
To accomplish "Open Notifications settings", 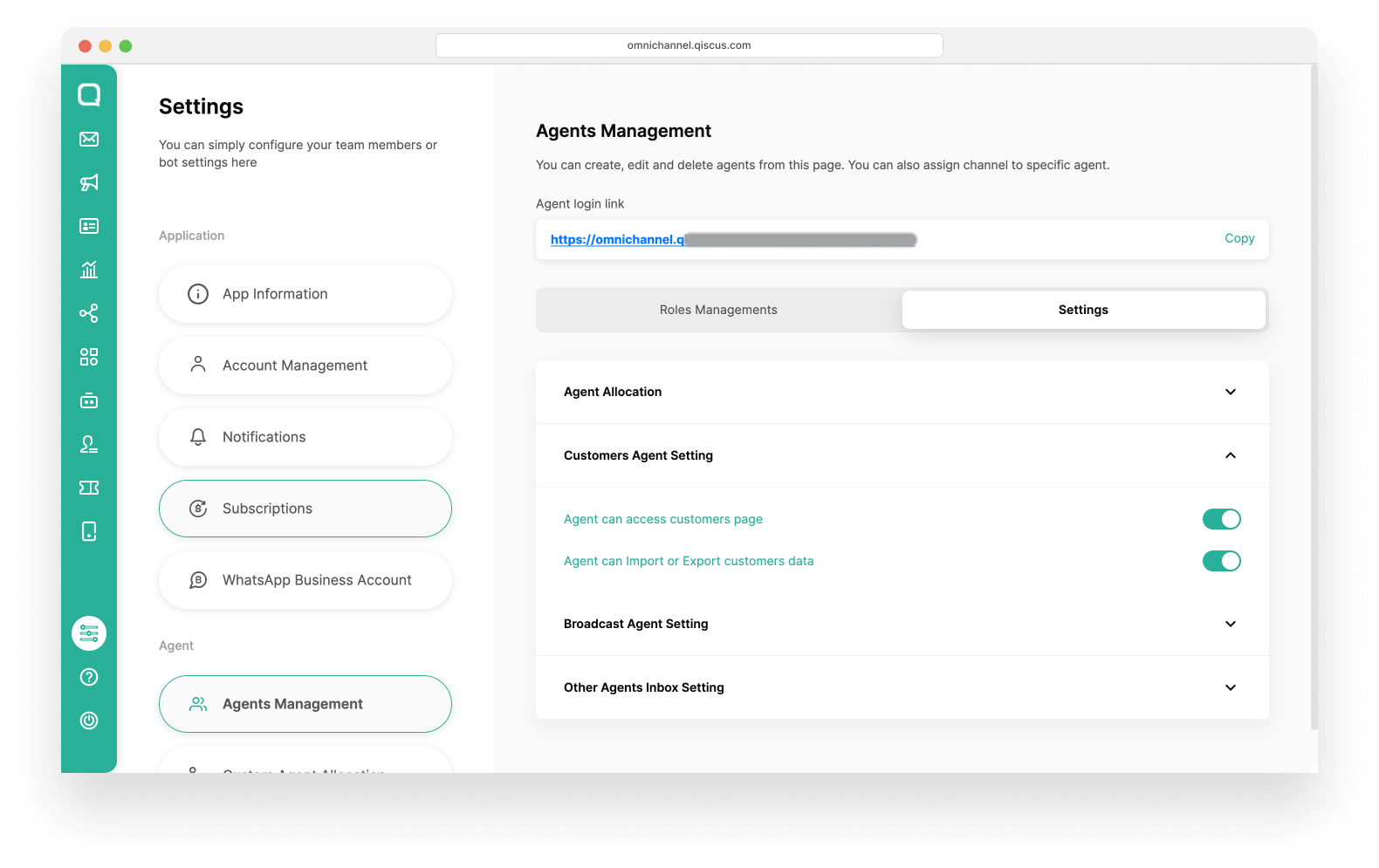I will tap(305, 437).
